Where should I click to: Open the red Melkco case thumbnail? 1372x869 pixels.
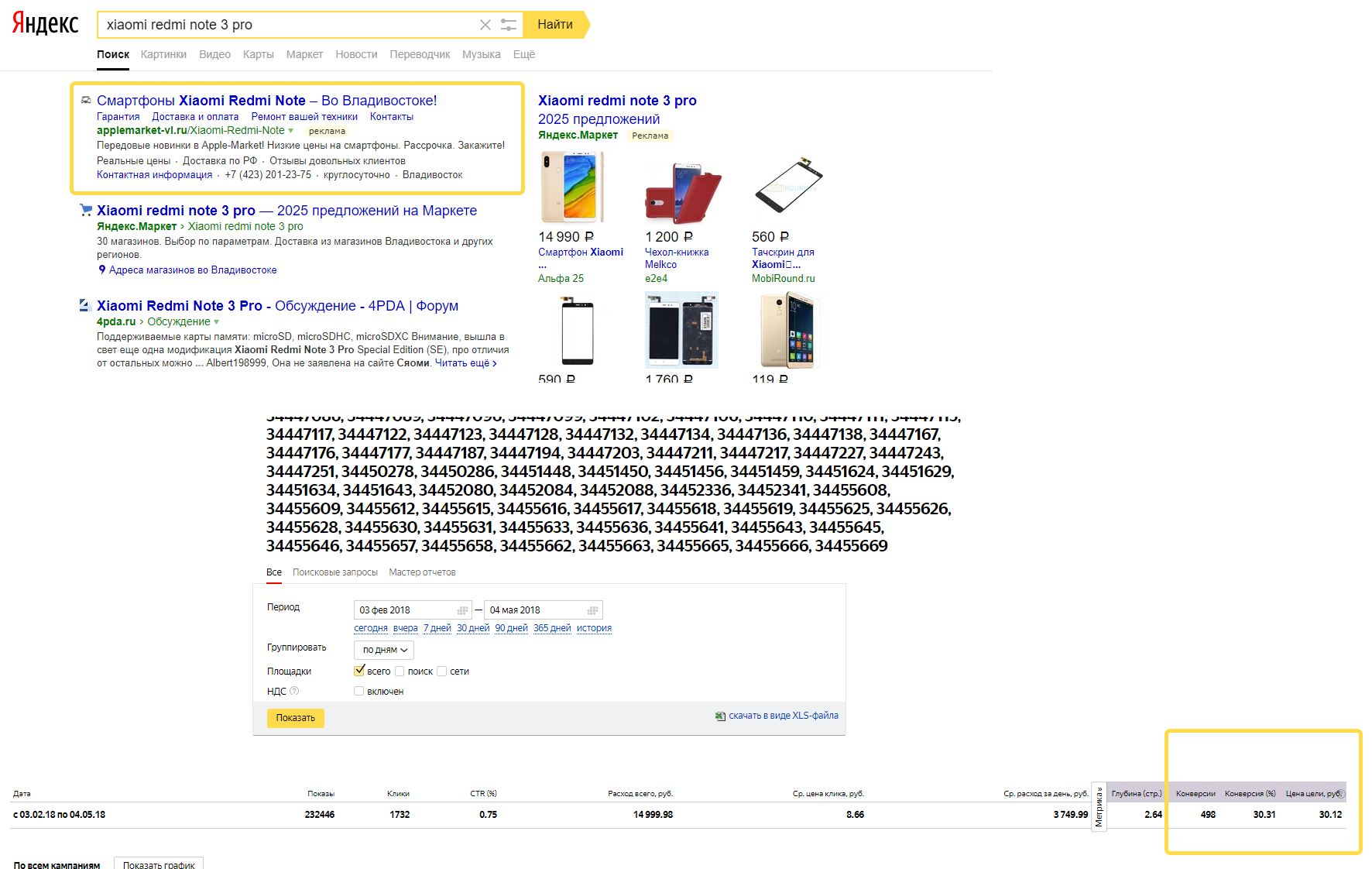click(683, 193)
